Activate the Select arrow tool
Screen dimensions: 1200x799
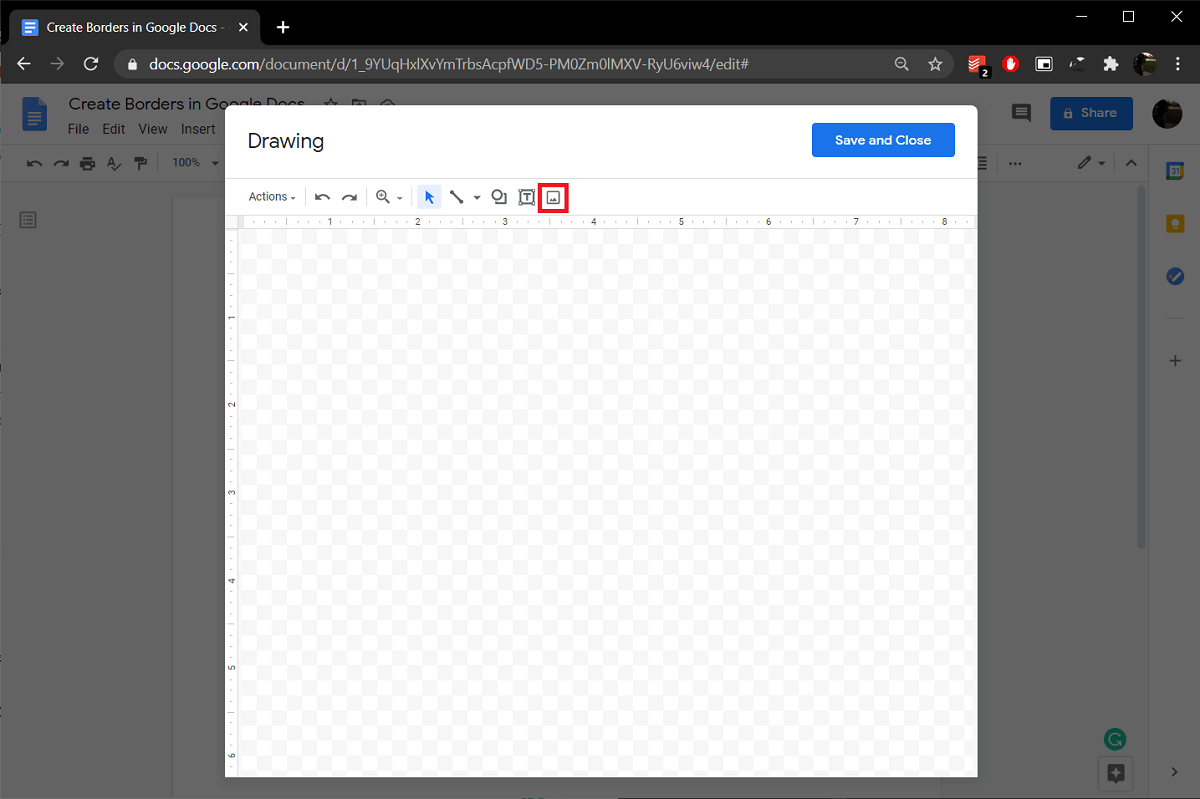coord(429,197)
